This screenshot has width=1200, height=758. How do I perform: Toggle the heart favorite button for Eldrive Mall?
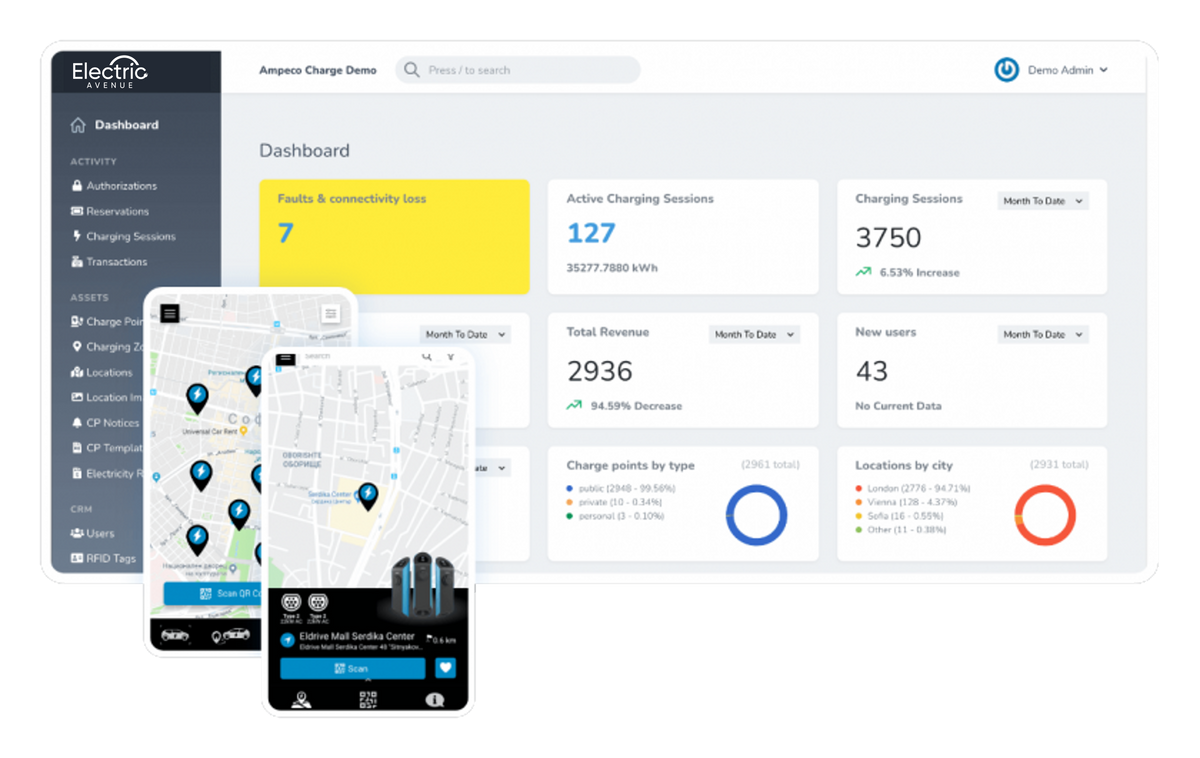click(x=445, y=668)
